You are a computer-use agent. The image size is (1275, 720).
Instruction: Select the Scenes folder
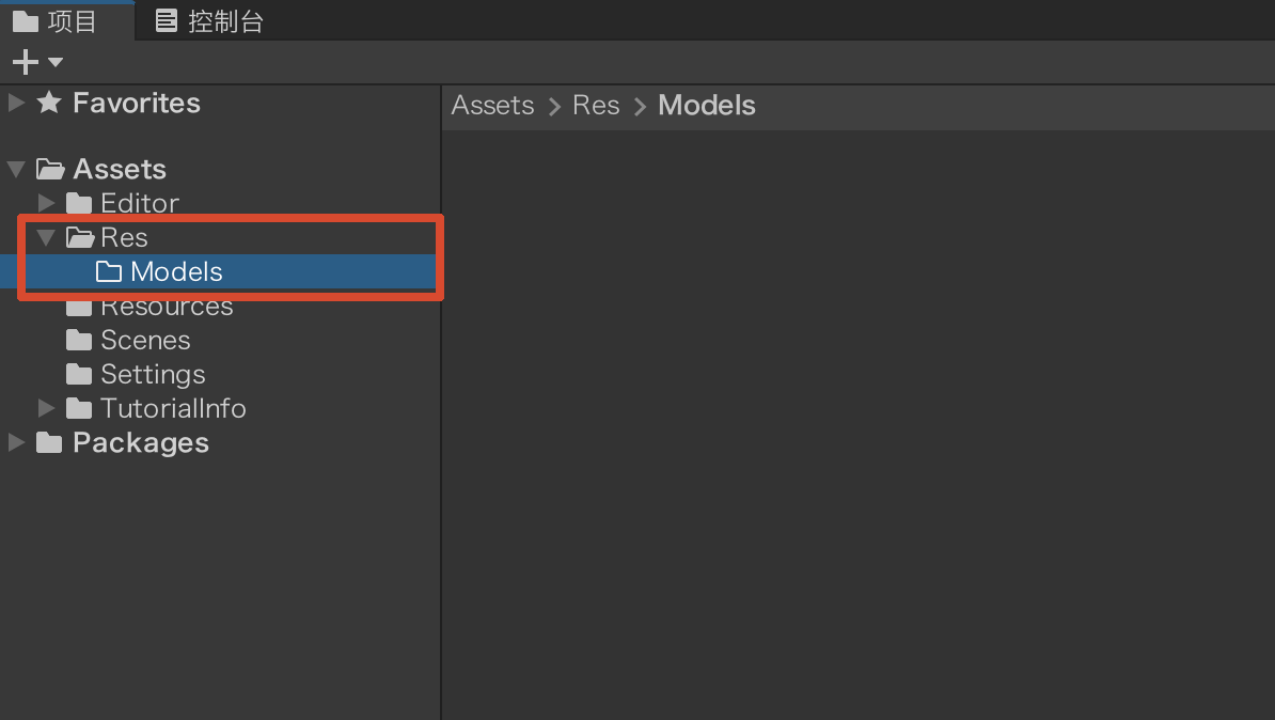[128, 340]
